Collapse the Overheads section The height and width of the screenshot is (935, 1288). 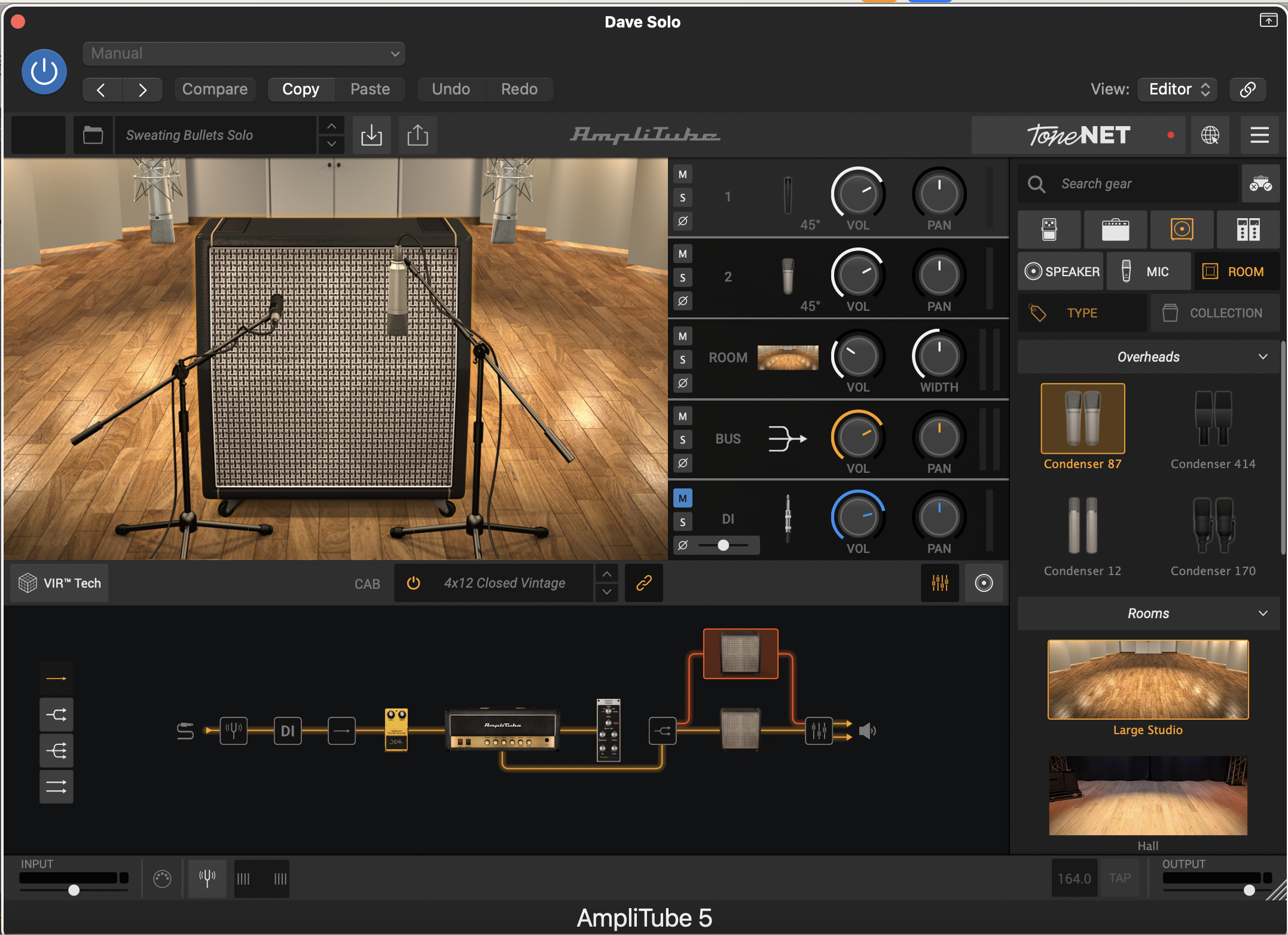(1148, 357)
